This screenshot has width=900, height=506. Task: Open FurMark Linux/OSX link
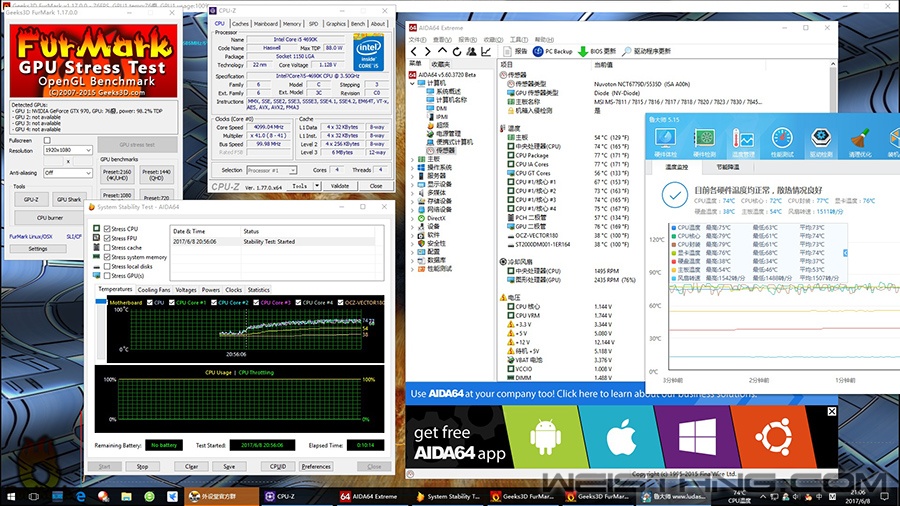click(31, 236)
